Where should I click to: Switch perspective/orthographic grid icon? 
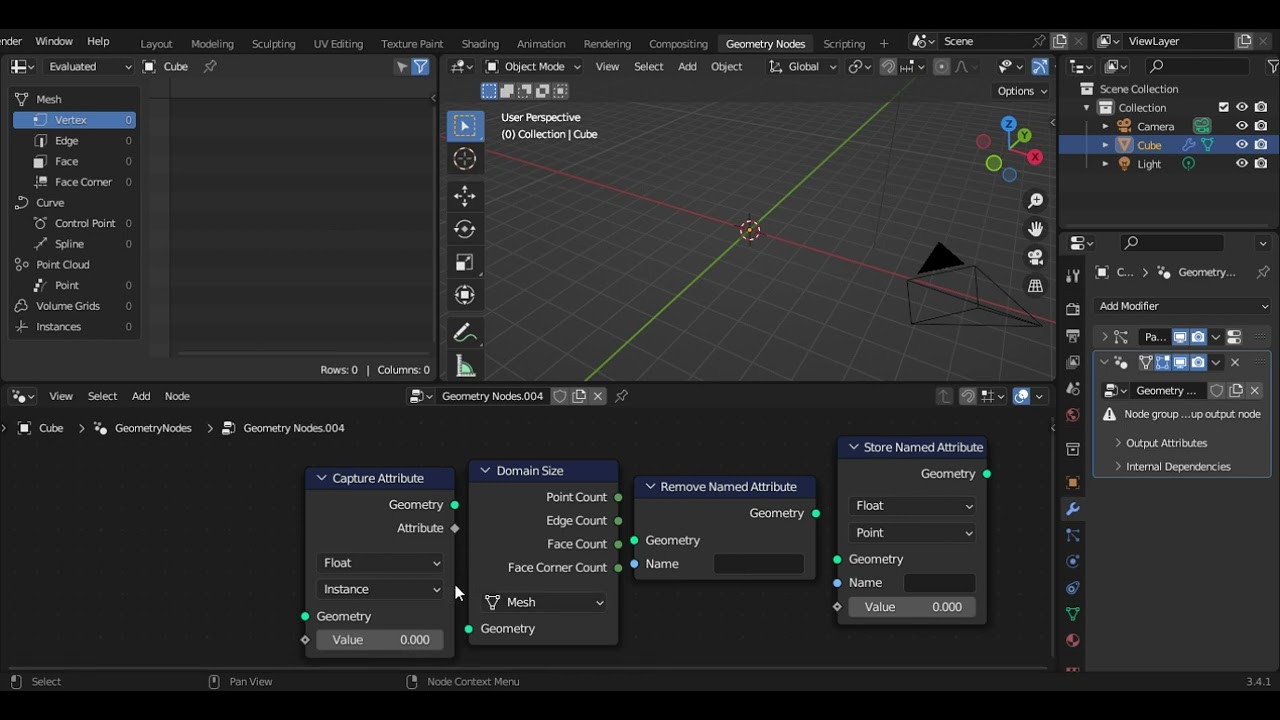tap(1036, 286)
